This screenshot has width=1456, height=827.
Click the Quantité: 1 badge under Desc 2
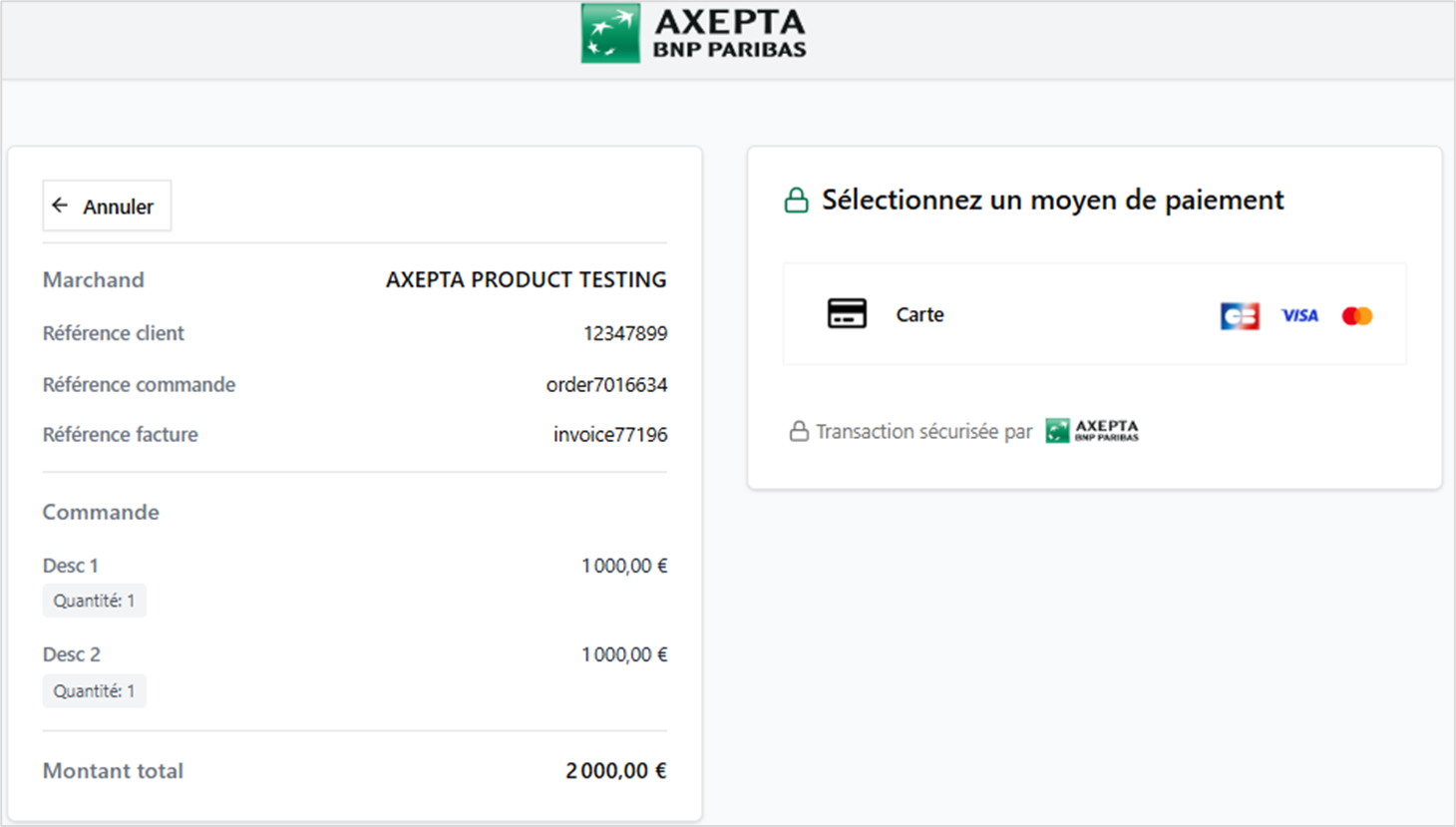(x=94, y=691)
